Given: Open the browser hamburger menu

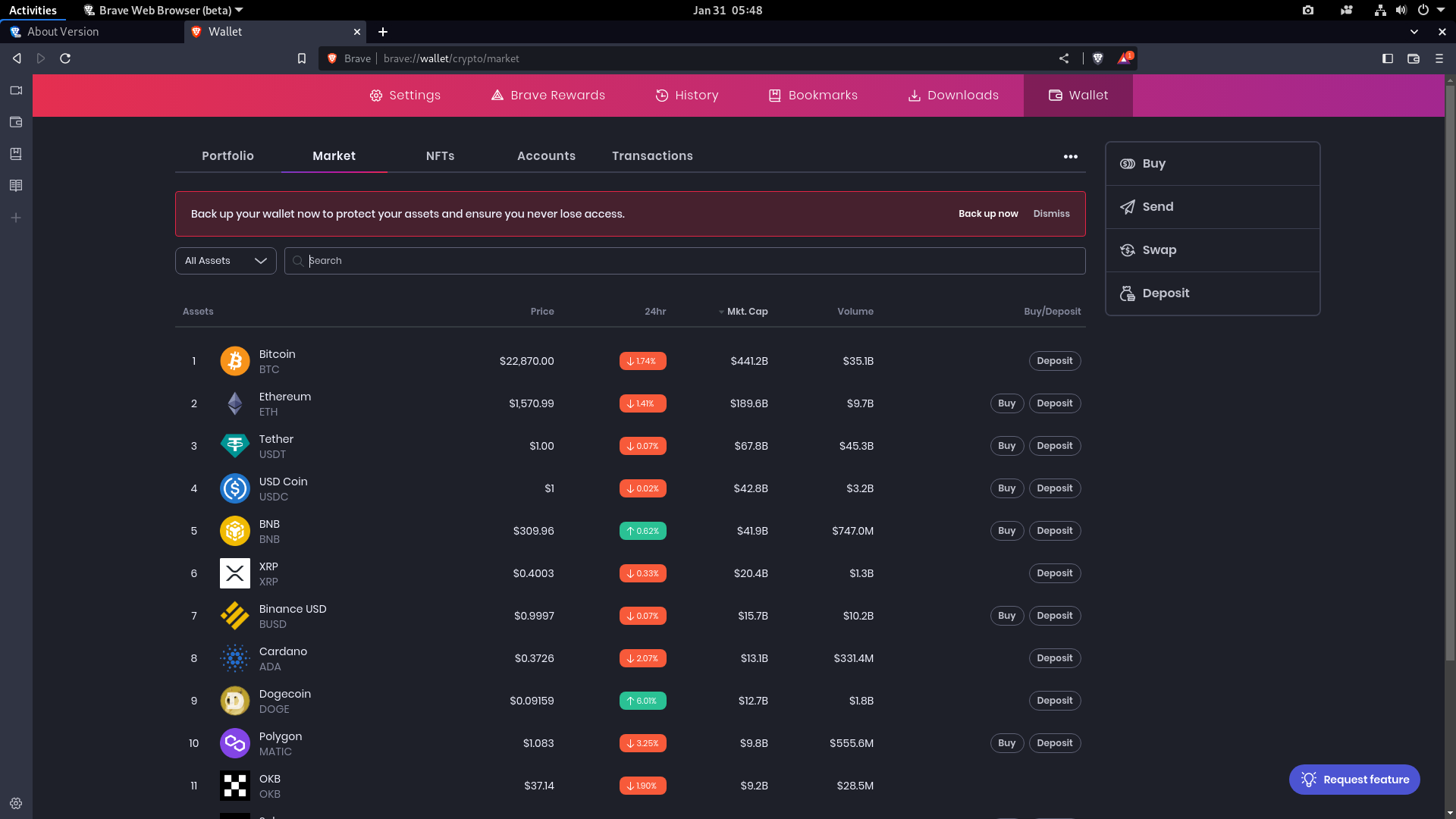Looking at the screenshot, I should point(1439,58).
